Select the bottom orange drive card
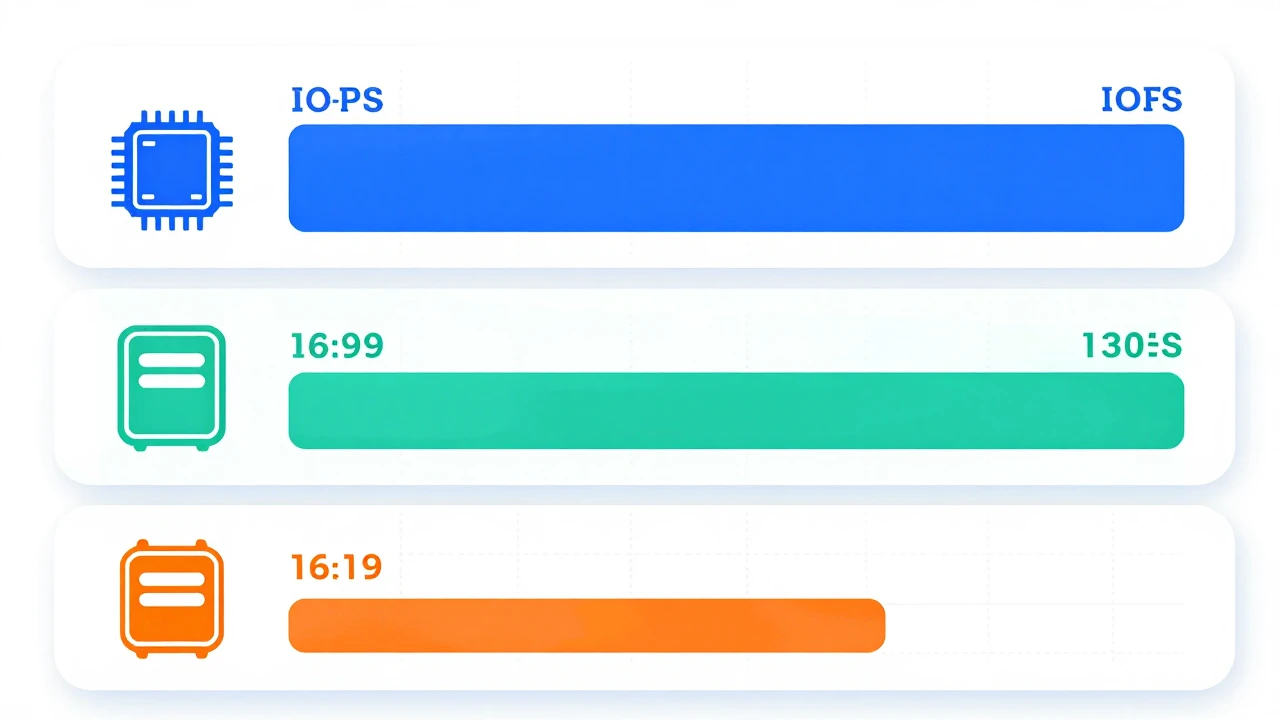 coord(644,597)
